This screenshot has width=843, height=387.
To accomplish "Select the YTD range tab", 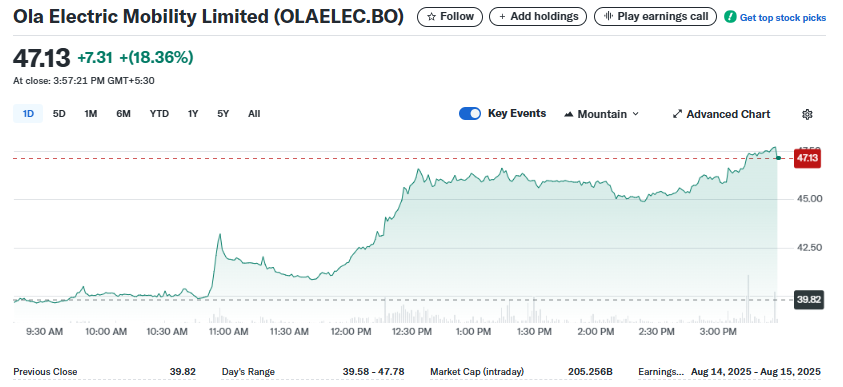I will coord(159,113).
